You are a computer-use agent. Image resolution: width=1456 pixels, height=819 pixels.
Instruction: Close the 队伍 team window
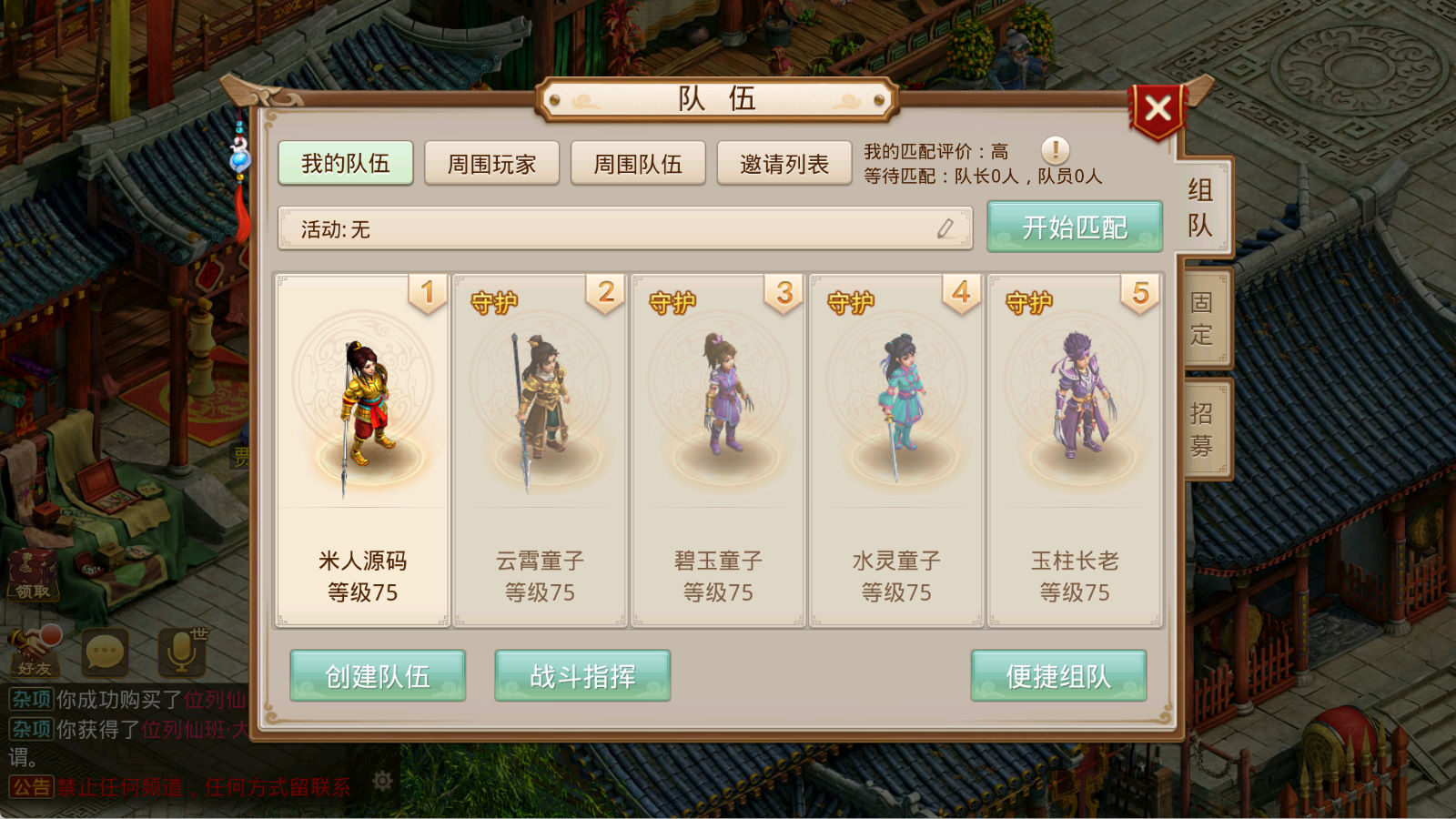1158,109
